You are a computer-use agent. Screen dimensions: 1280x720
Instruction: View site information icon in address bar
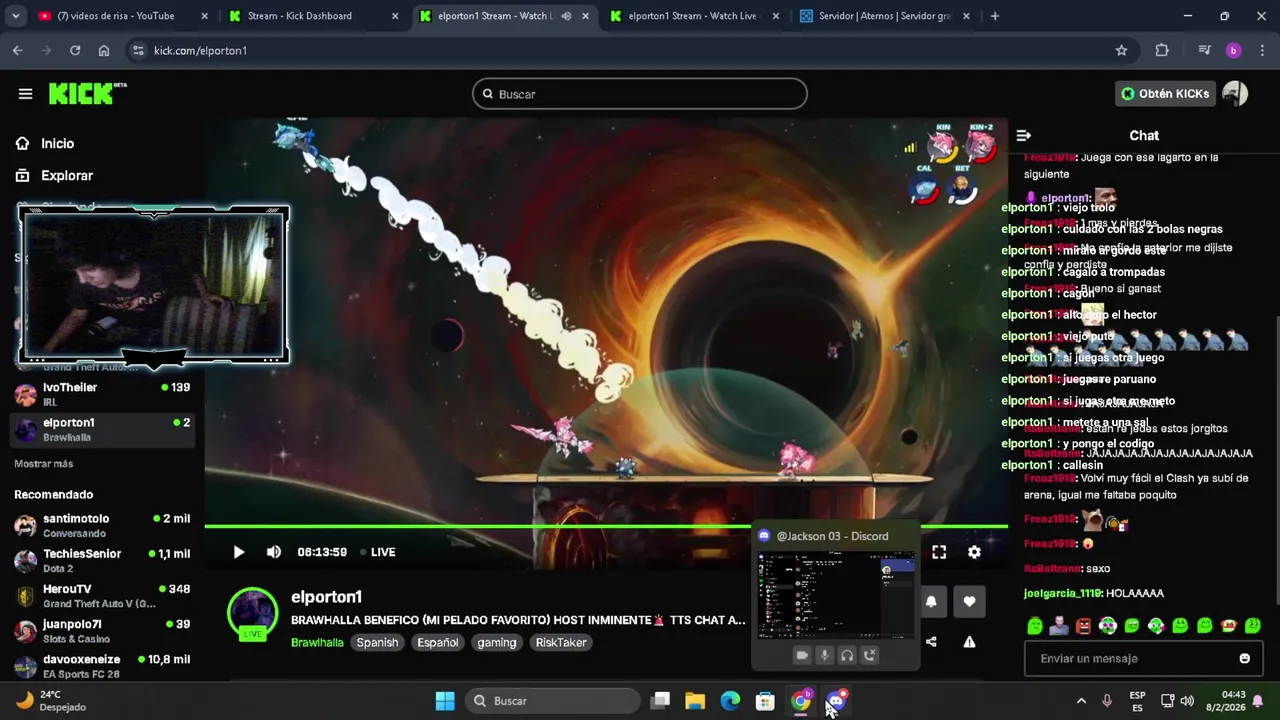[138, 50]
